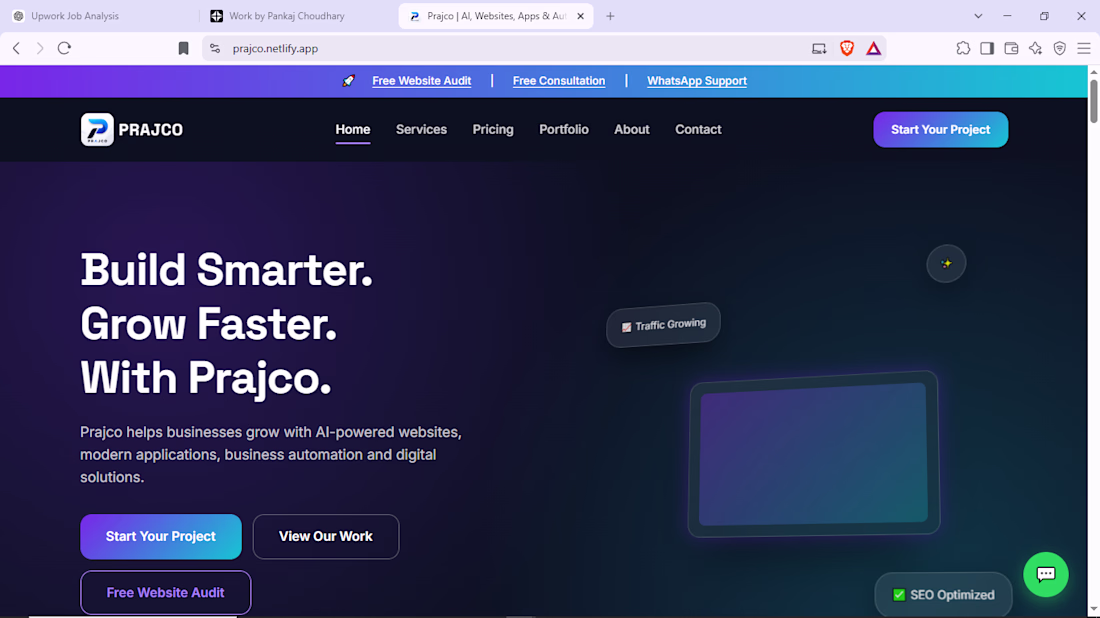Click header Start Your Project button

[941, 130]
